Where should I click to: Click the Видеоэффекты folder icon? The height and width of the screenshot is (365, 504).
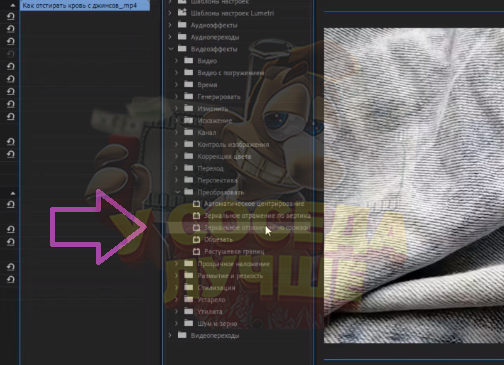click(x=182, y=49)
